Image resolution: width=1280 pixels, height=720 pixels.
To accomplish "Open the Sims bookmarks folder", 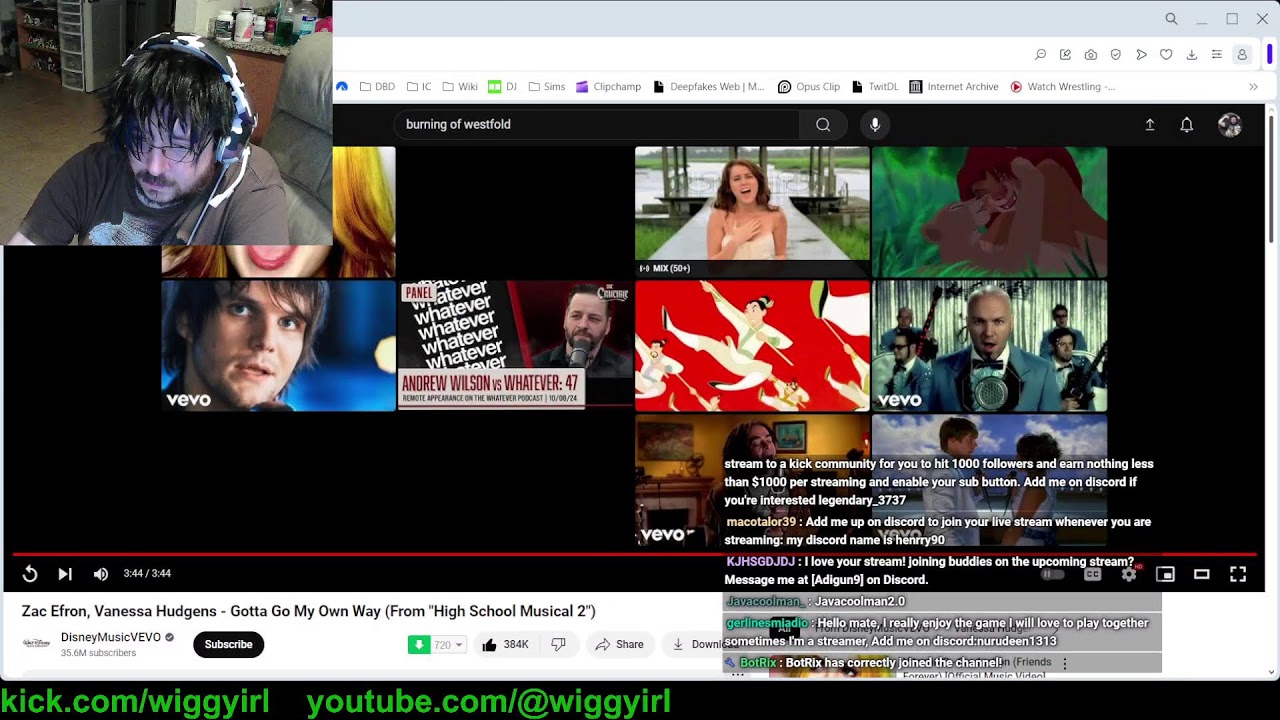I will click(x=546, y=87).
